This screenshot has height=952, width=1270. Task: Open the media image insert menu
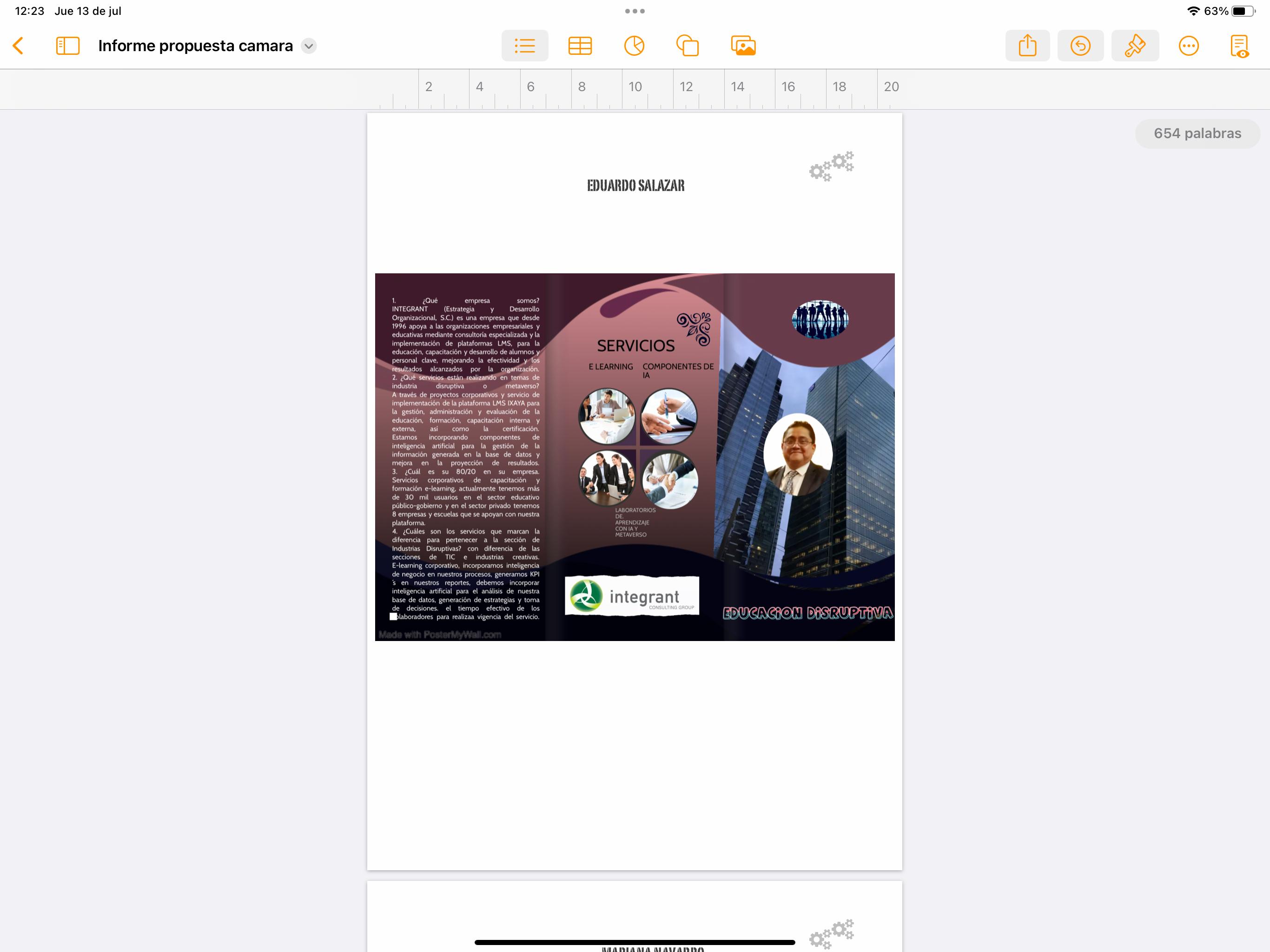[743, 46]
